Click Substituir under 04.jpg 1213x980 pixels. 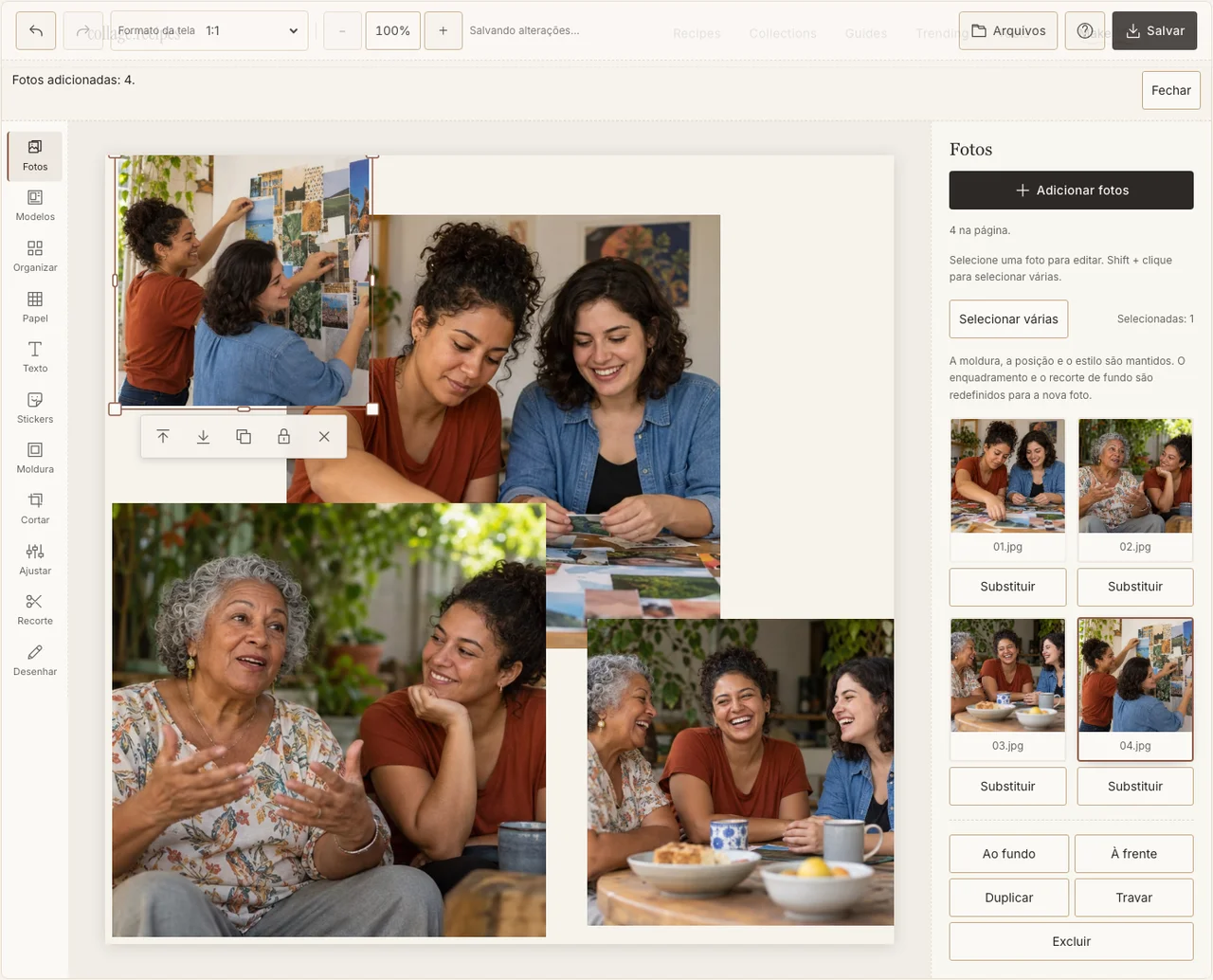1135,787
